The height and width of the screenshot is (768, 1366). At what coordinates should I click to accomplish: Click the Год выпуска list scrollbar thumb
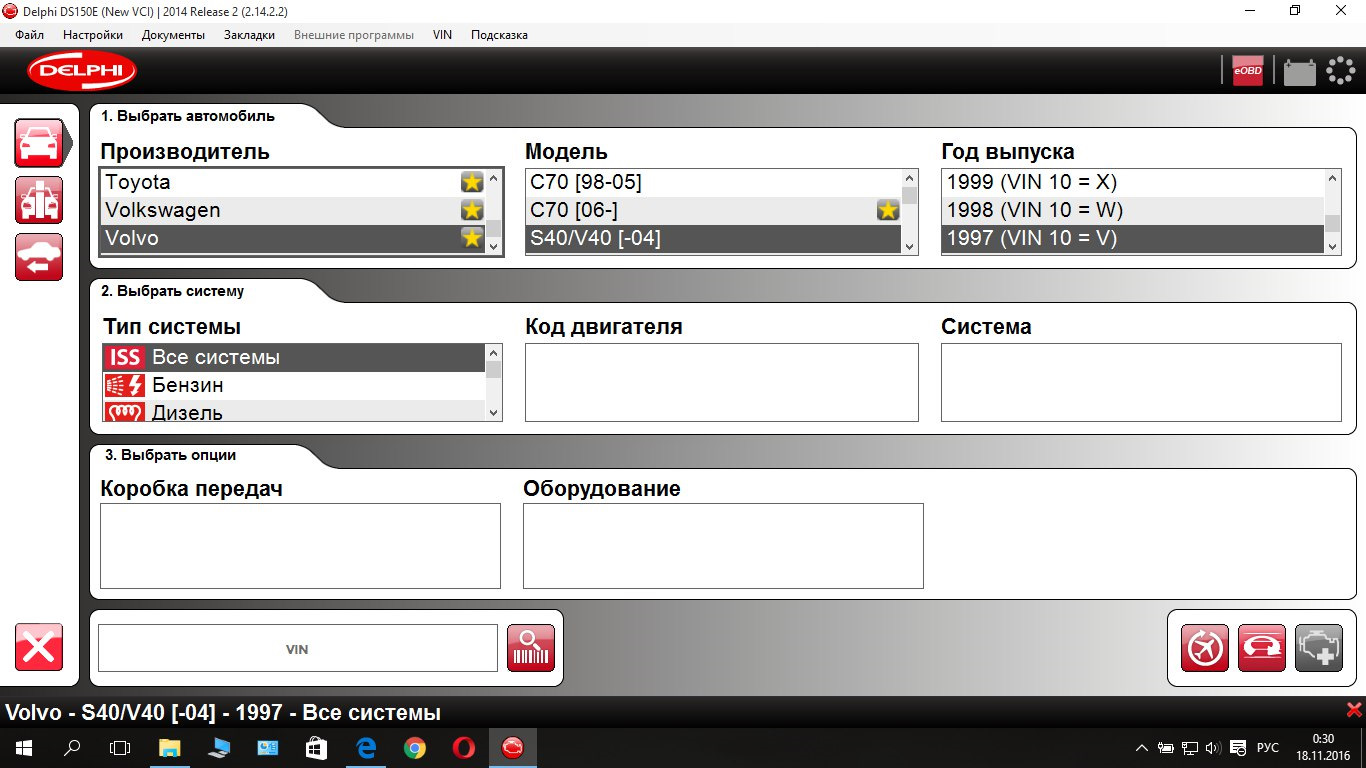pyautogui.click(x=1333, y=223)
